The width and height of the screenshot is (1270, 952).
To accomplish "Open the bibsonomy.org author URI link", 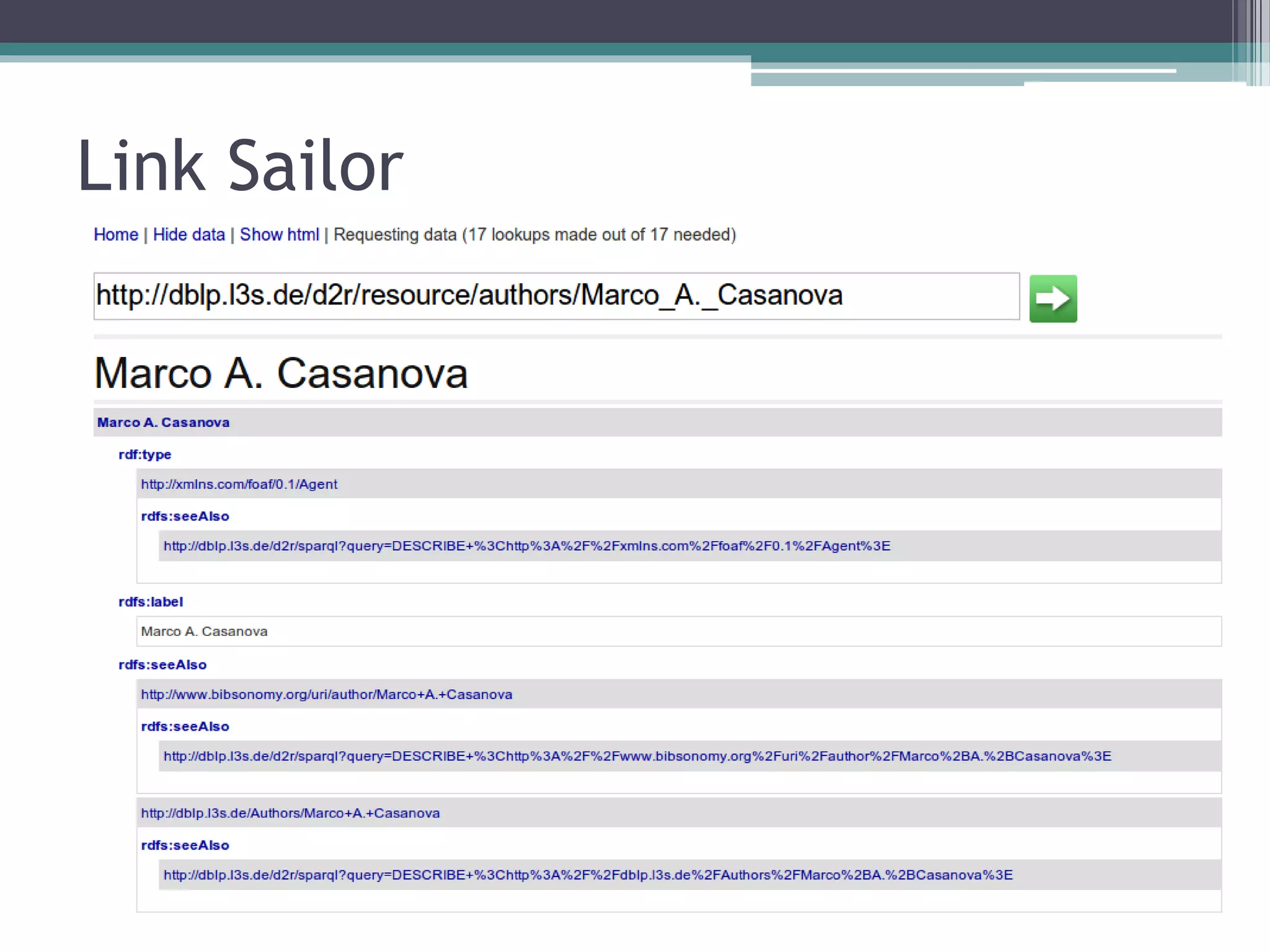I will [x=327, y=695].
